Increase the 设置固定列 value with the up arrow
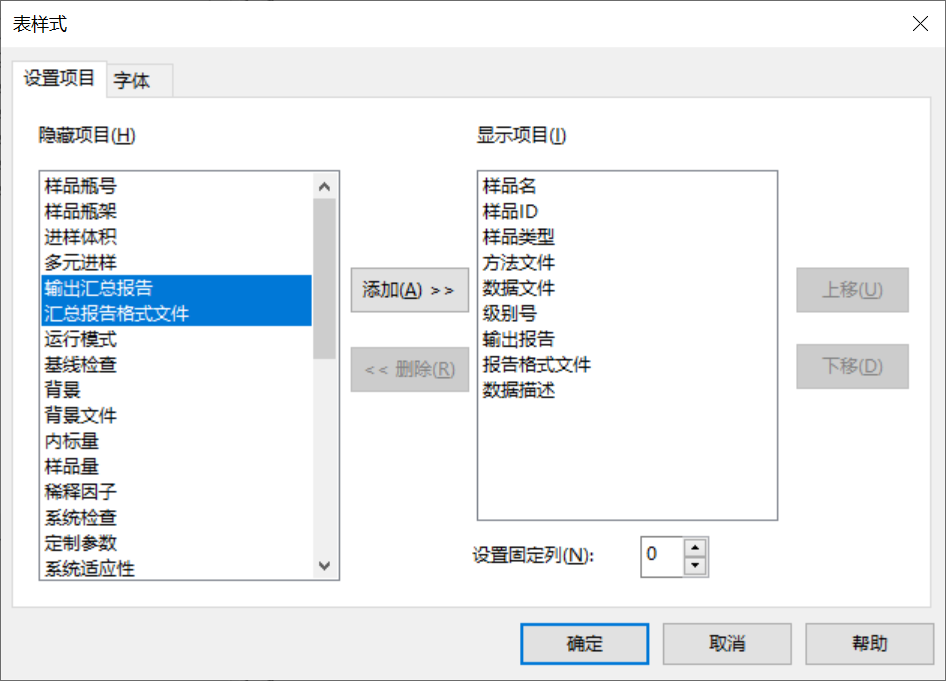This screenshot has height=681, width=946. point(695,547)
